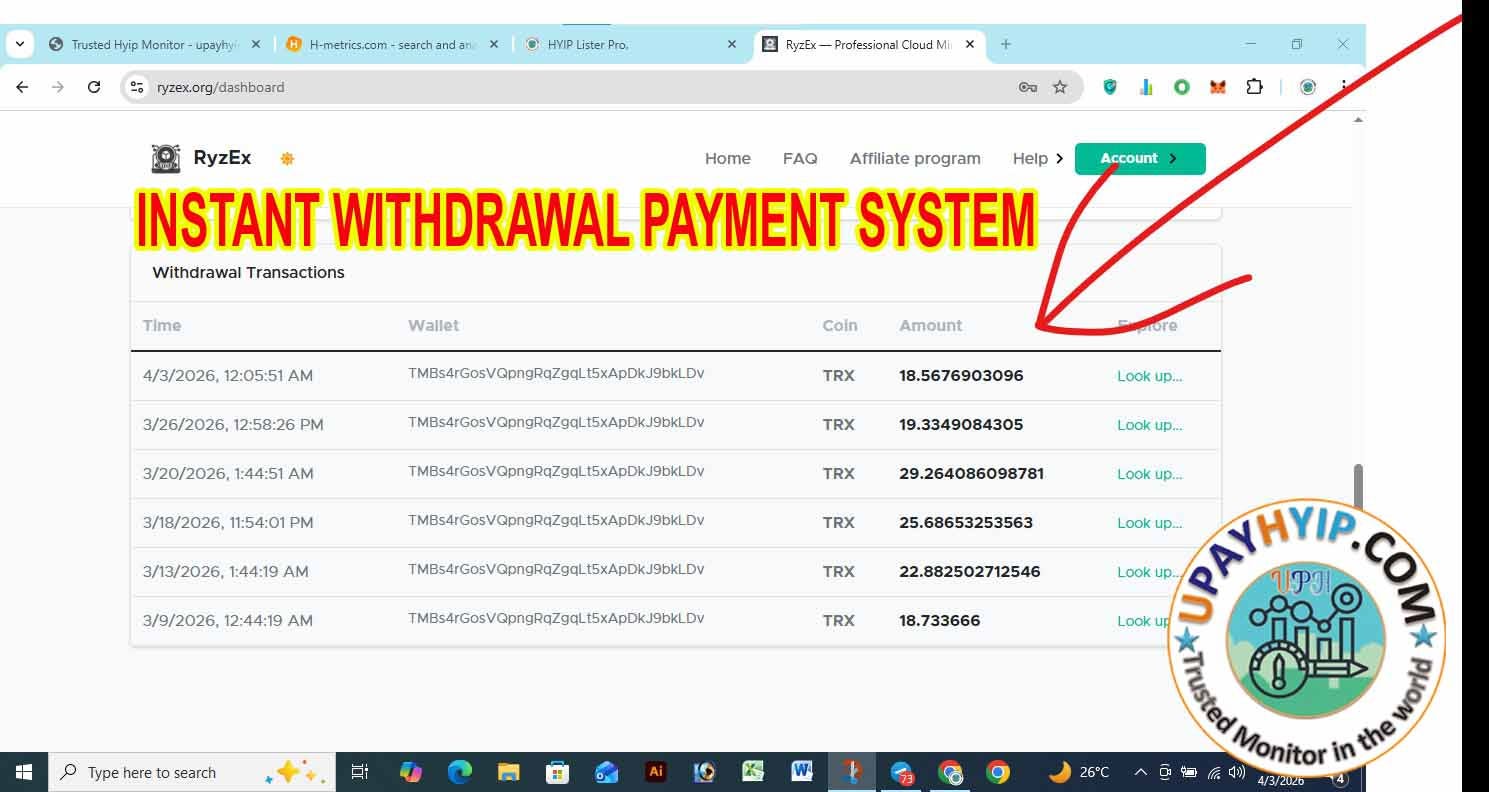Click the RyzEx logo icon
This screenshot has height=792, width=1489.
(166, 158)
